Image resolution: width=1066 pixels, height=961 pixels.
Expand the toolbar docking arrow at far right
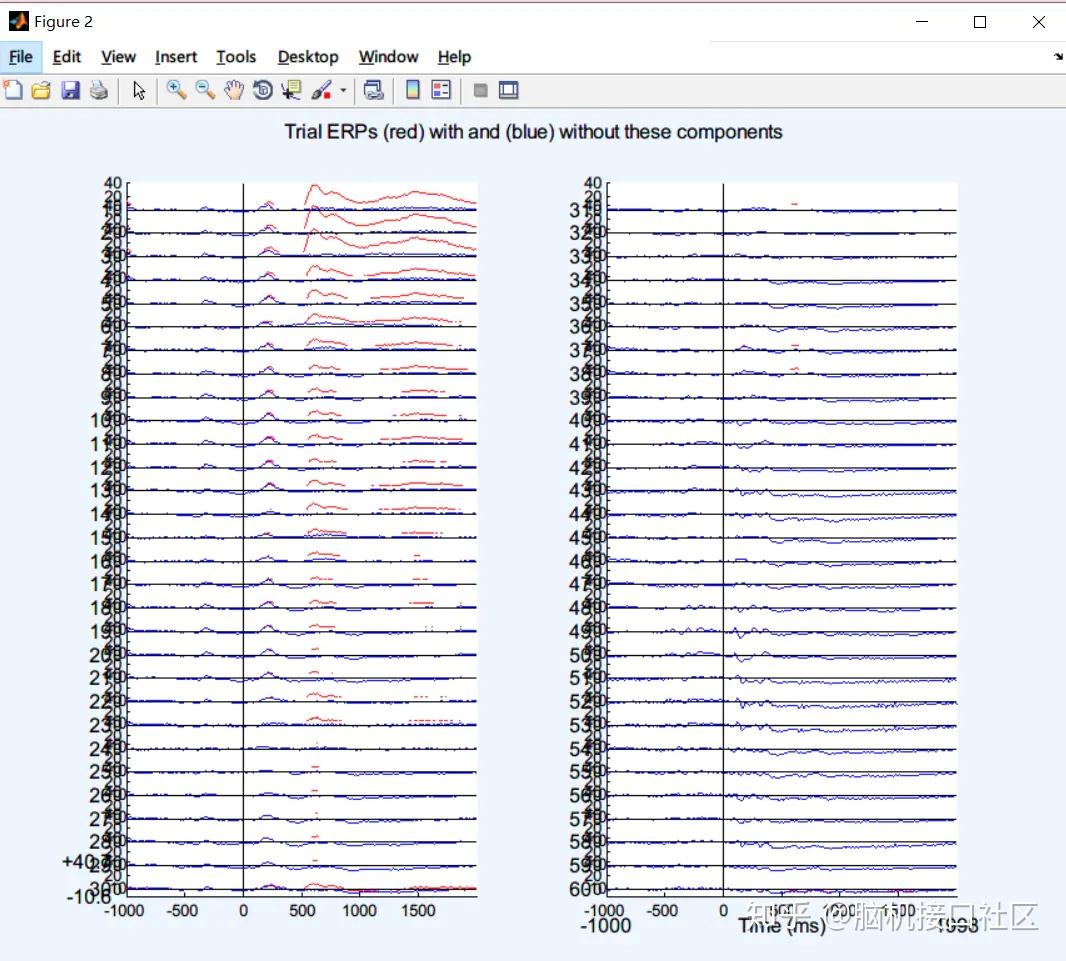[1058, 57]
